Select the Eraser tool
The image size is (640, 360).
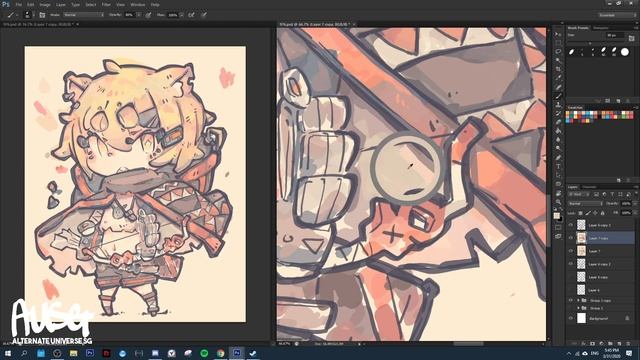[x=558, y=122]
